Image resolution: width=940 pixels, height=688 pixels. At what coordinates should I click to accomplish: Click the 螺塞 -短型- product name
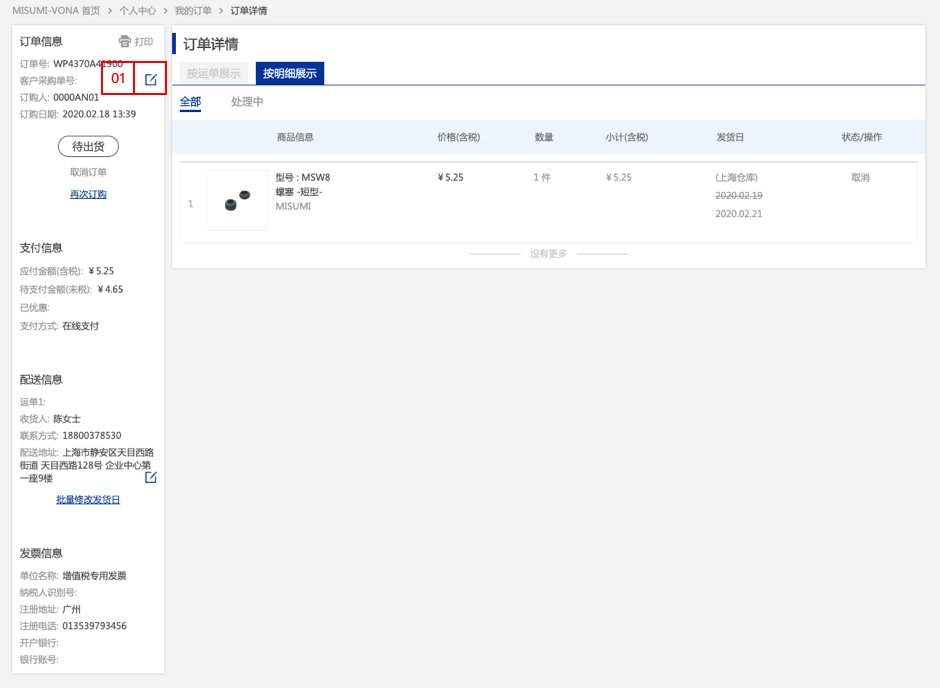point(299,191)
